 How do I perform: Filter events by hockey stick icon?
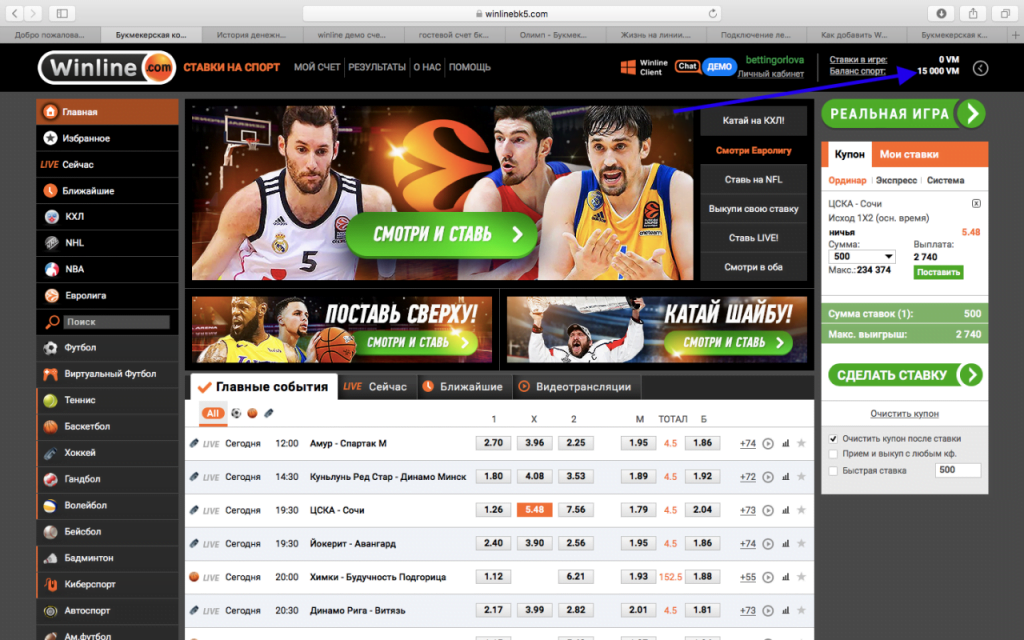tap(268, 413)
